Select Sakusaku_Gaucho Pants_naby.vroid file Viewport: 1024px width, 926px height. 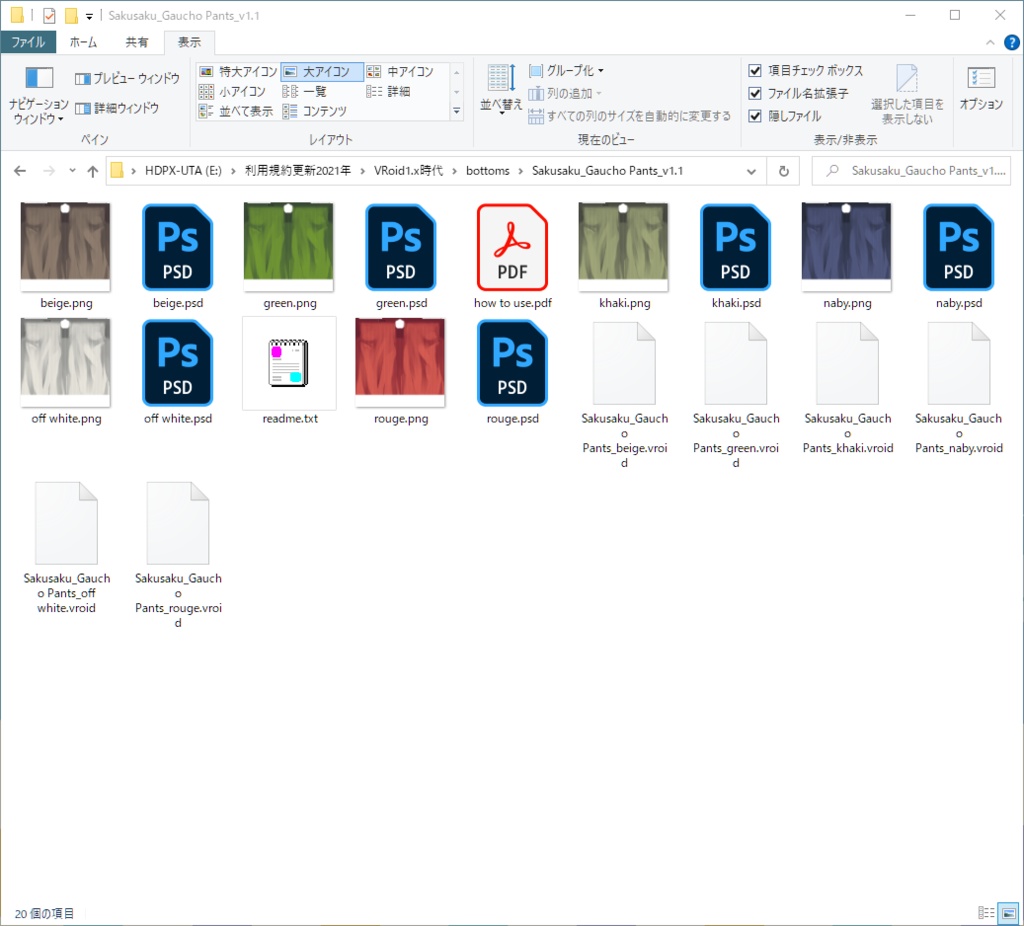[x=959, y=387]
